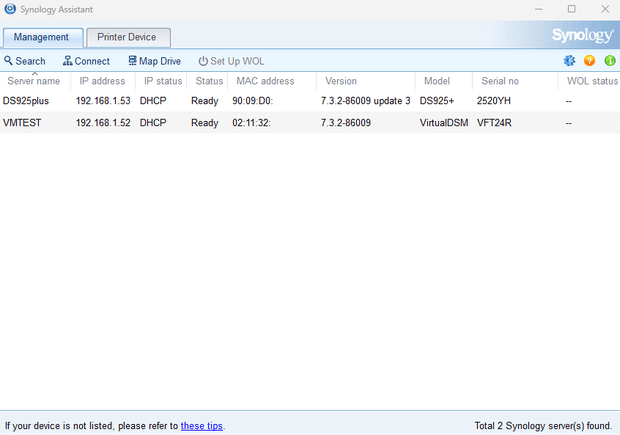
Task: Click the Synology Assistant app icon in title bar
Action: 10,9
